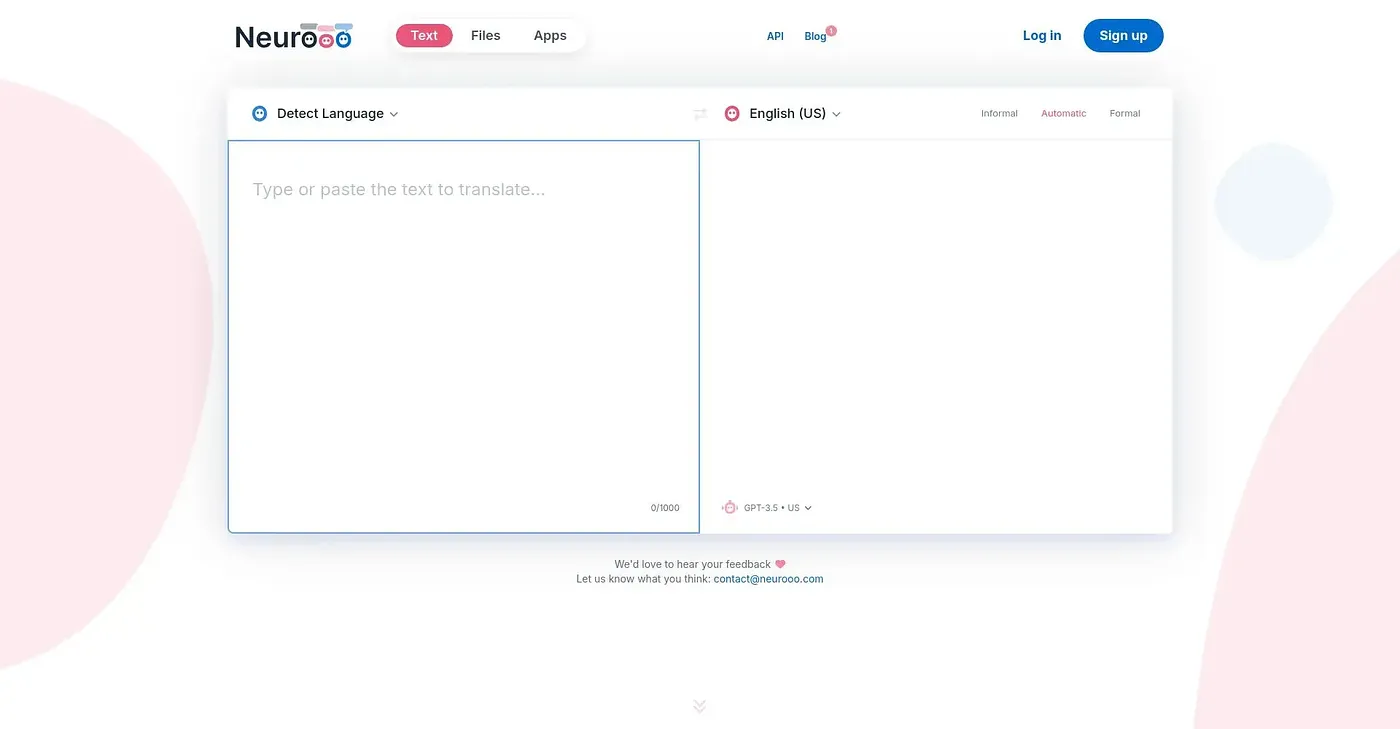Click the 0/1000 character counter
The height and width of the screenshot is (729, 1400).
point(665,508)
